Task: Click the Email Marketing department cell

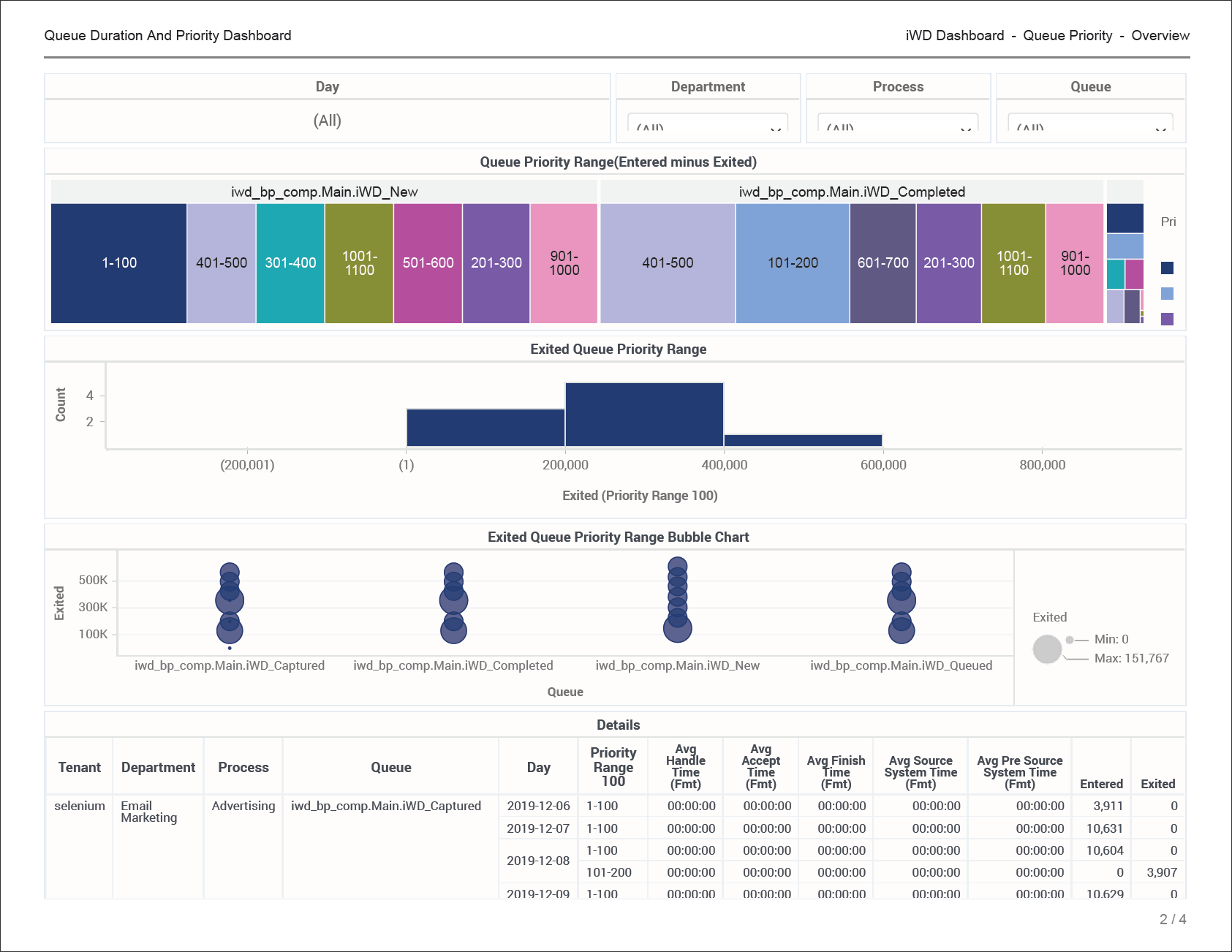Action: pyautogui.click(x=149, y=812)
